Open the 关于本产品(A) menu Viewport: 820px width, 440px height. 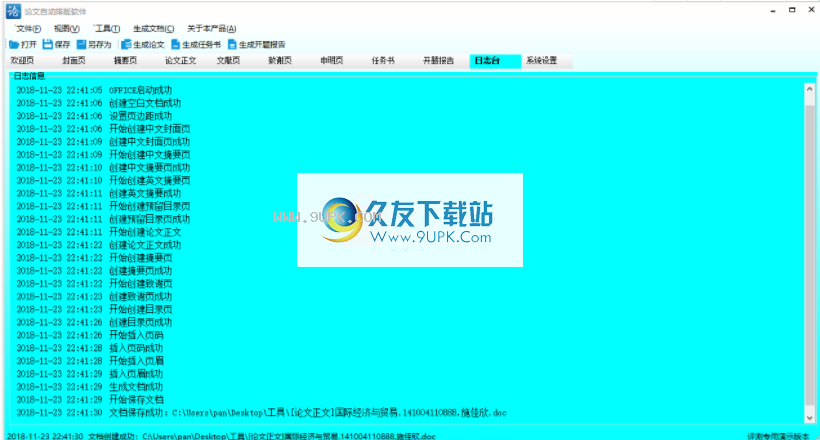[211, 29]
